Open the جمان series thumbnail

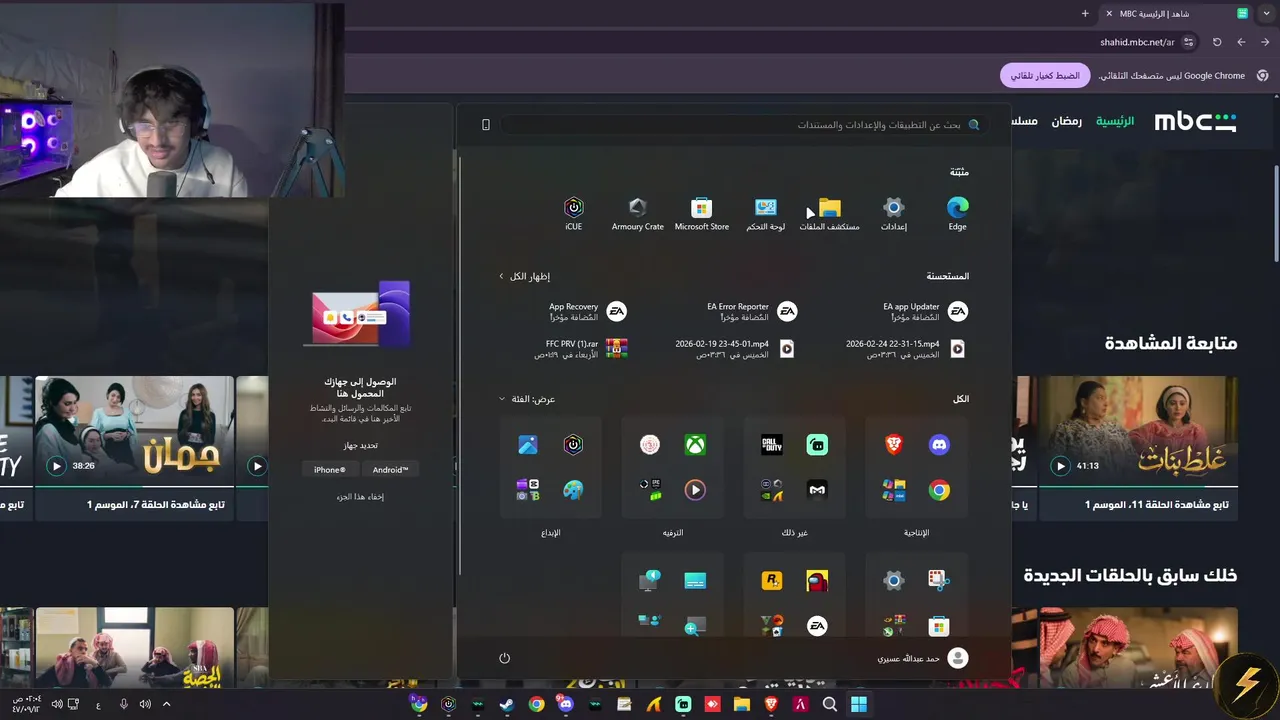tap(135, 432)
